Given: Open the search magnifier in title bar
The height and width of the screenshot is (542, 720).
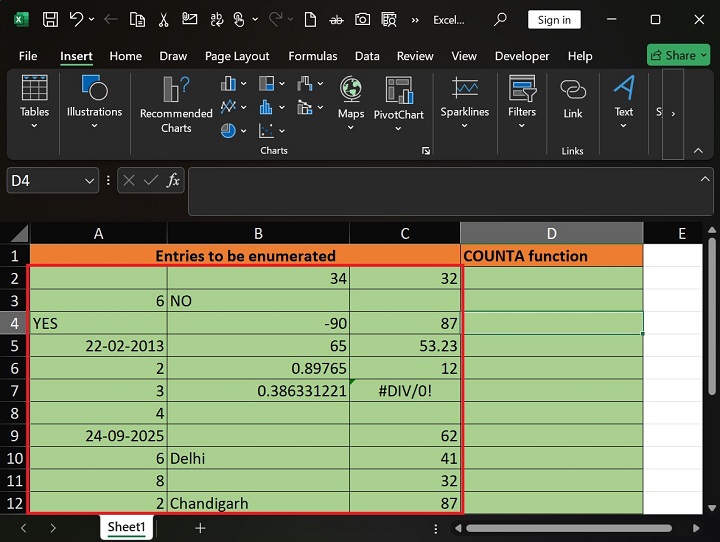Looking at the screenshot, I should tap(501, 19).
